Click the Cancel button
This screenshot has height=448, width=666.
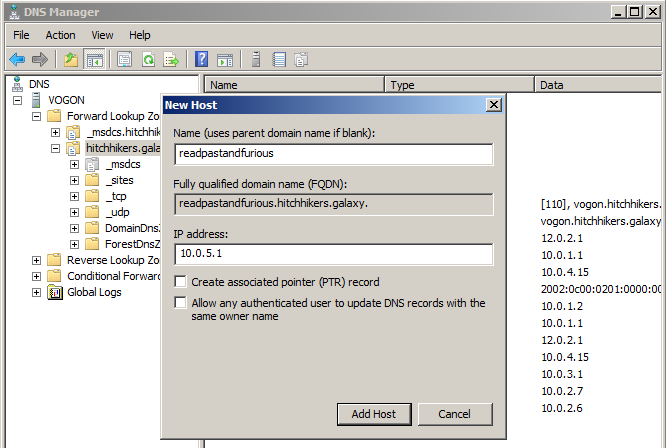[x=454, y=414]
